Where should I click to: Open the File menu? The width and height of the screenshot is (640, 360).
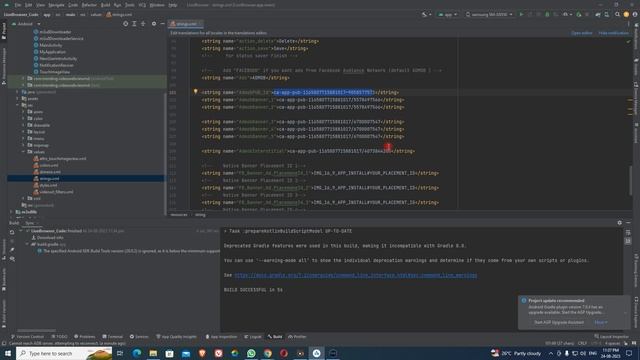18,5
